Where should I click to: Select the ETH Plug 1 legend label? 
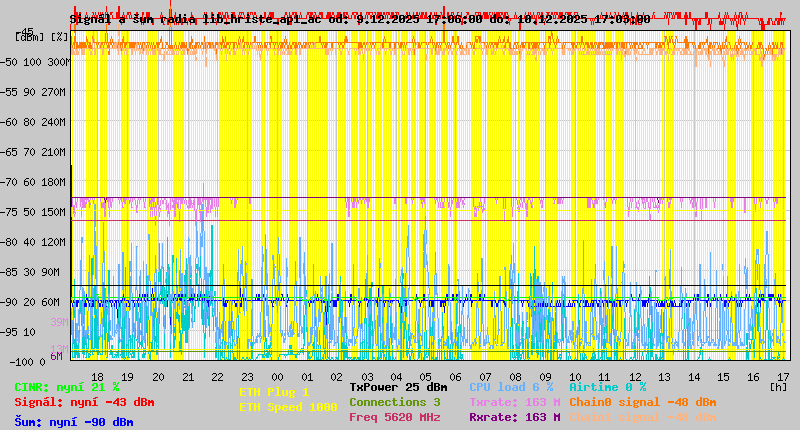[275, 392]
